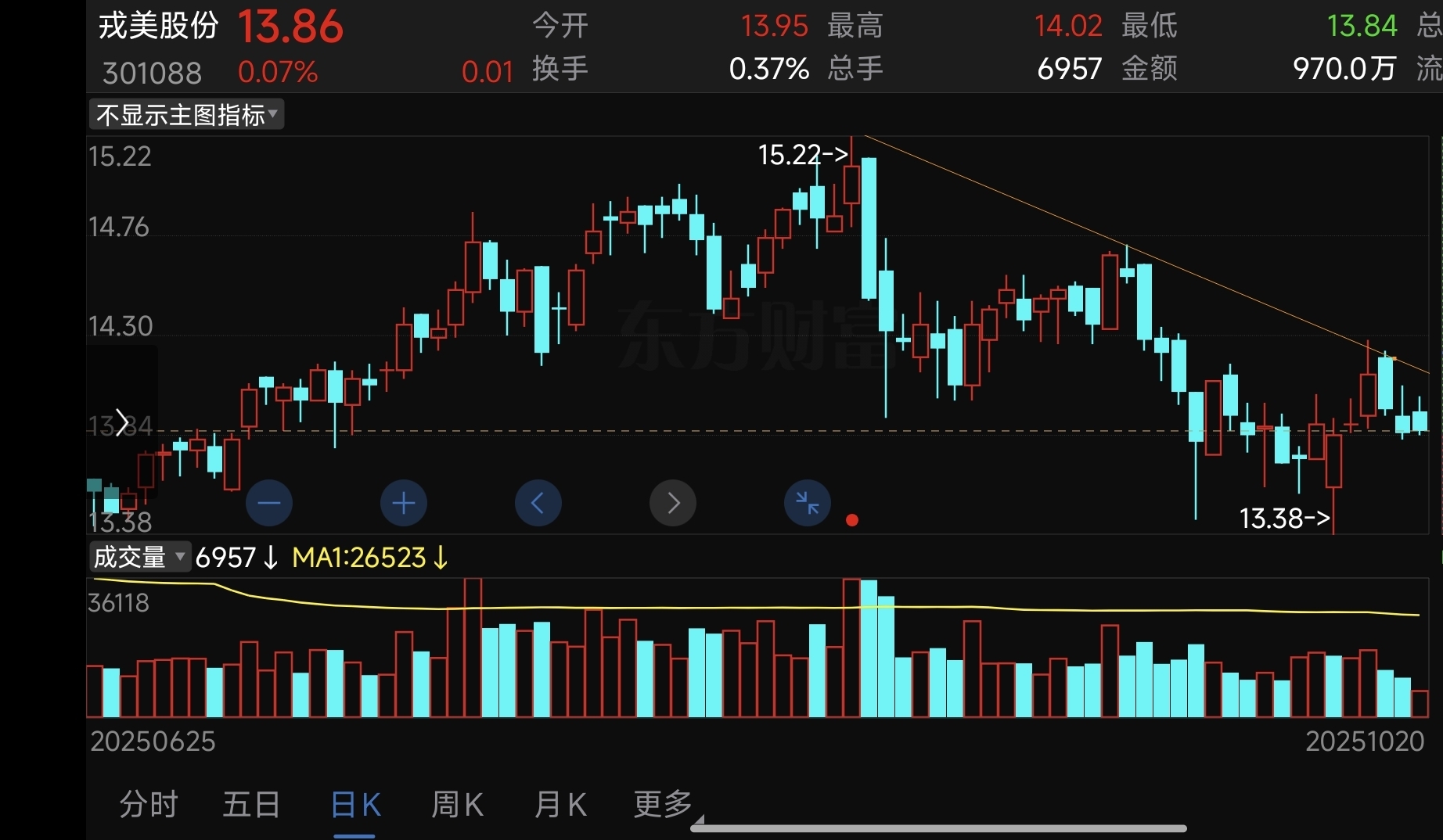Click the end date 20251020
1443x840 pixels.
(x=1365, y=741)
